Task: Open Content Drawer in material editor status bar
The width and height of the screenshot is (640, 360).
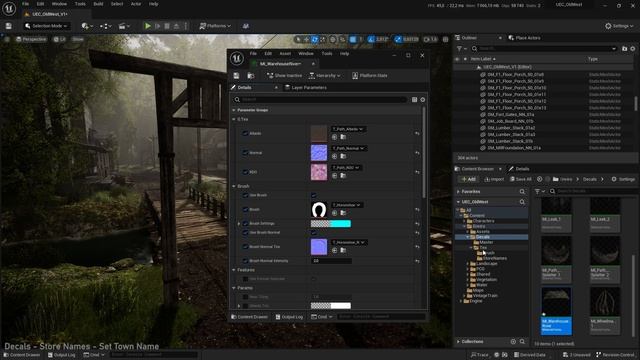Action: 249,317
